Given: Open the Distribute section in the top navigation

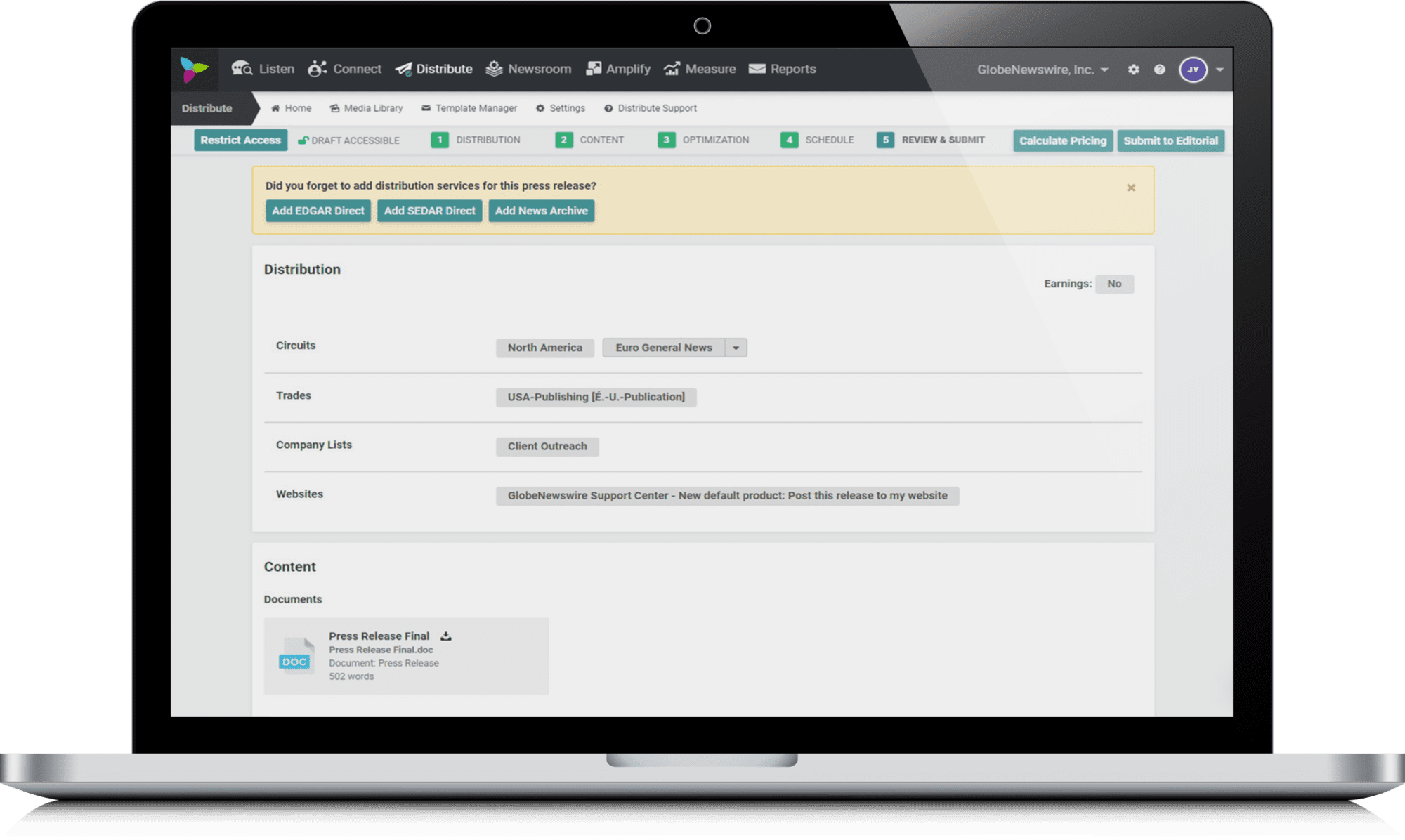Looking at the screenshot, I should (433, 69).
